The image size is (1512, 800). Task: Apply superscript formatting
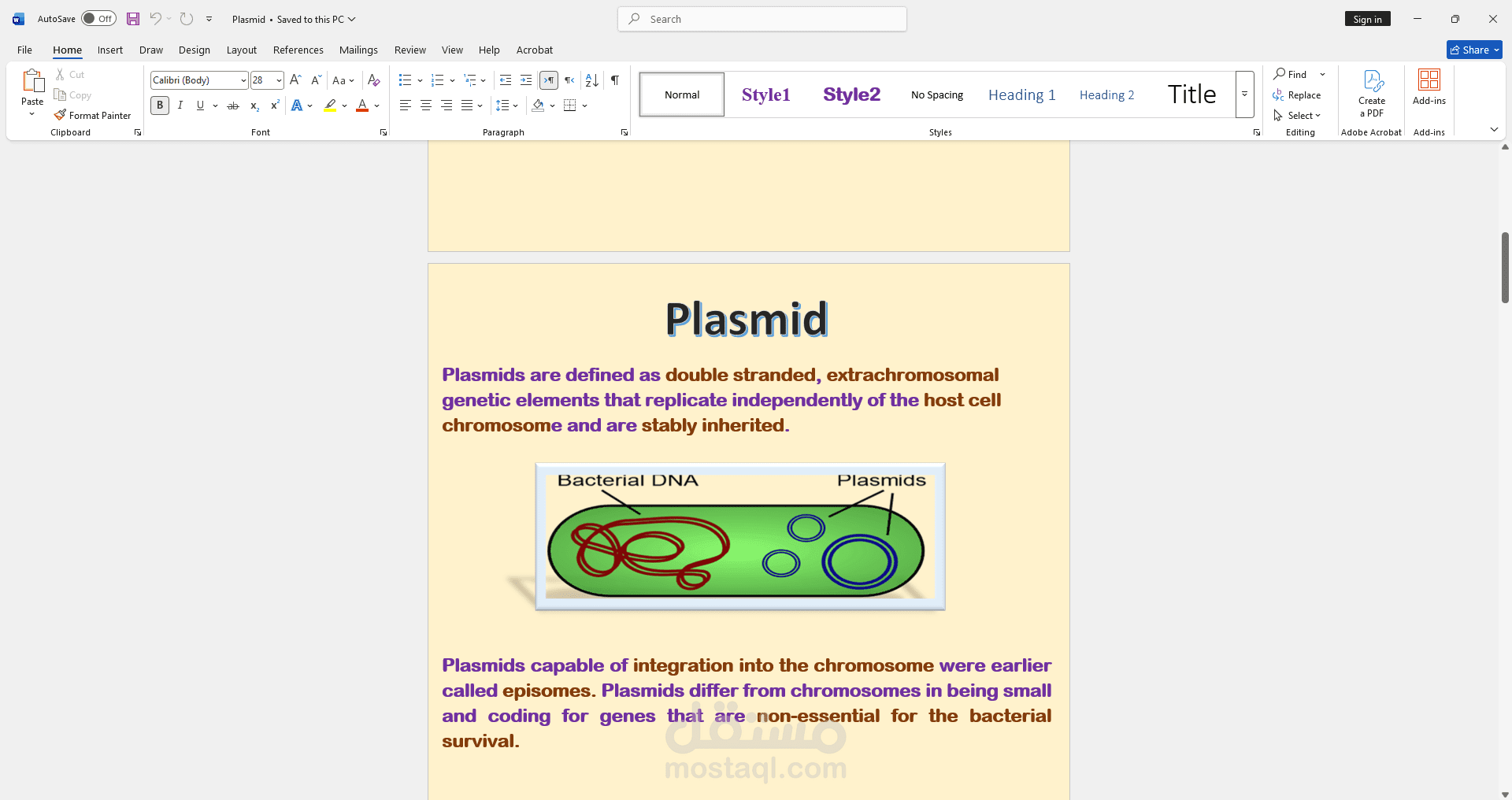(x=275, y=106)
